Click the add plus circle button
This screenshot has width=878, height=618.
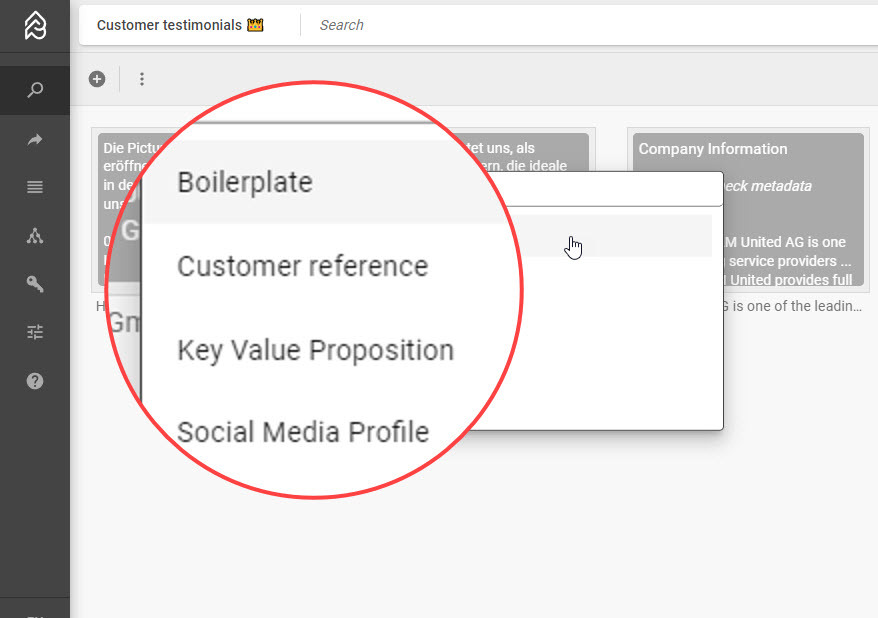tap(97, 79)
